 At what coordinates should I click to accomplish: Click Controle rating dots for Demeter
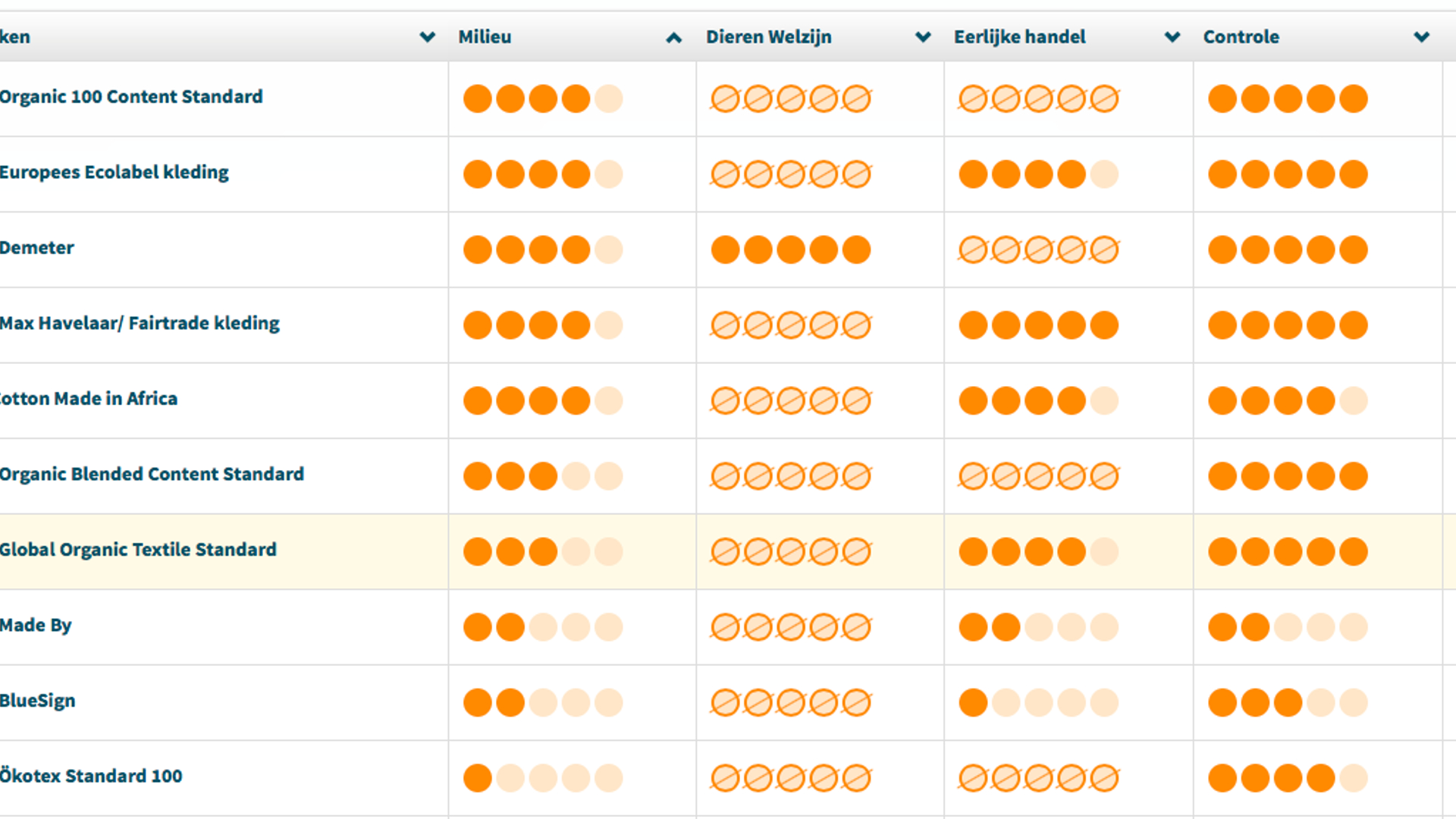(1288, 249)
